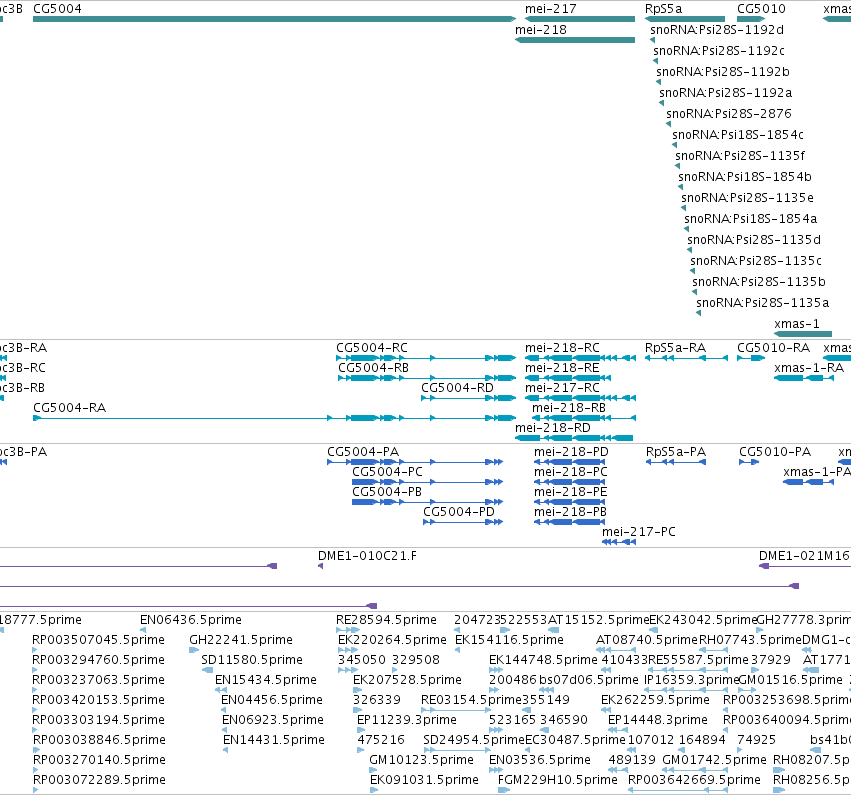Select snoRNA:Psi18S-1854b label

(x=745, y=177)
